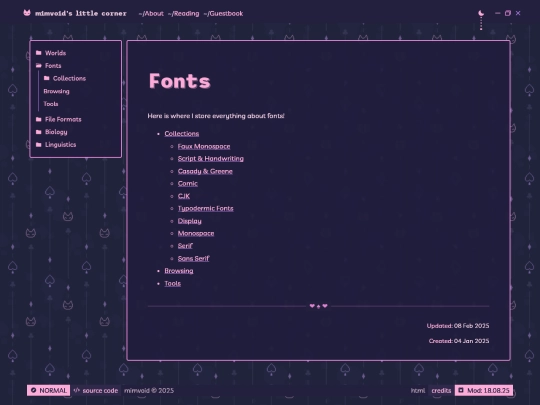Collapse the open Fonts folder icon
The height and width of the screenshot is (405, 540).
39,65
